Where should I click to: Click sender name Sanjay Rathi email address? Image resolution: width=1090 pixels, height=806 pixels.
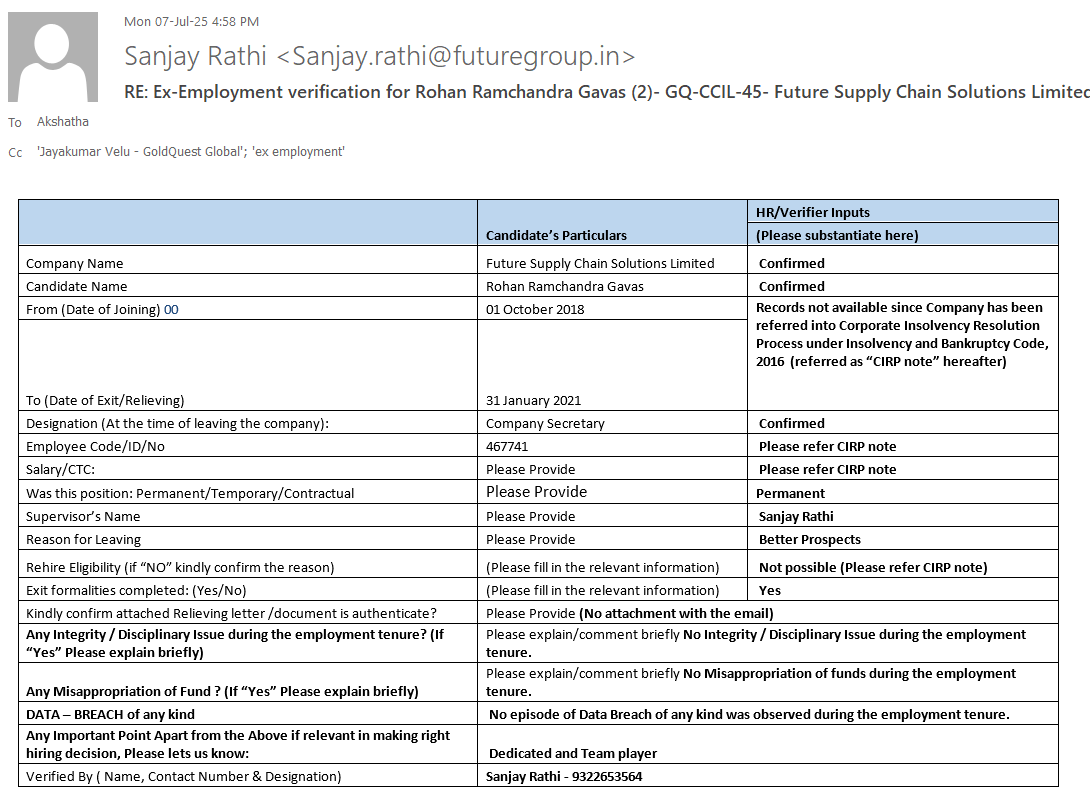pos(380,56)
